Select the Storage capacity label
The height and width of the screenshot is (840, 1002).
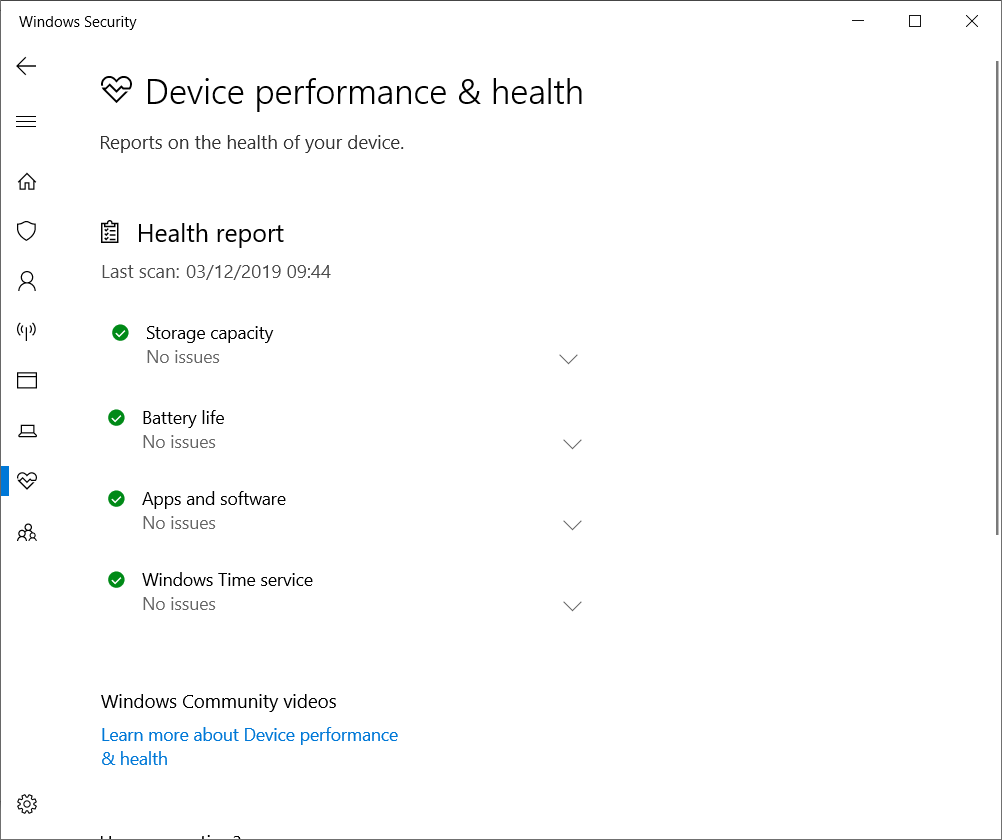(210, 333)
